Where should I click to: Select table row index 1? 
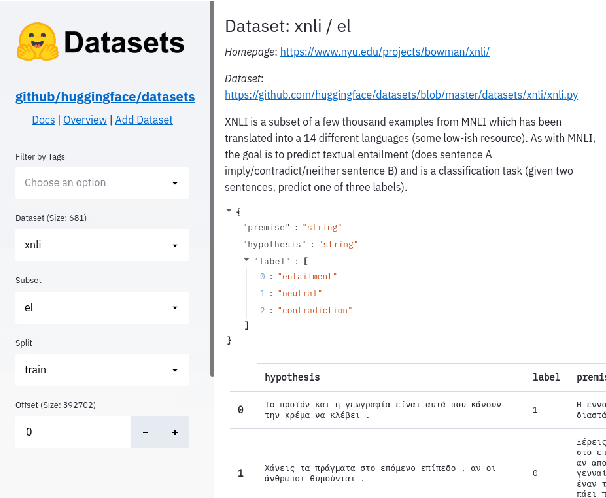tap(240, 472)
